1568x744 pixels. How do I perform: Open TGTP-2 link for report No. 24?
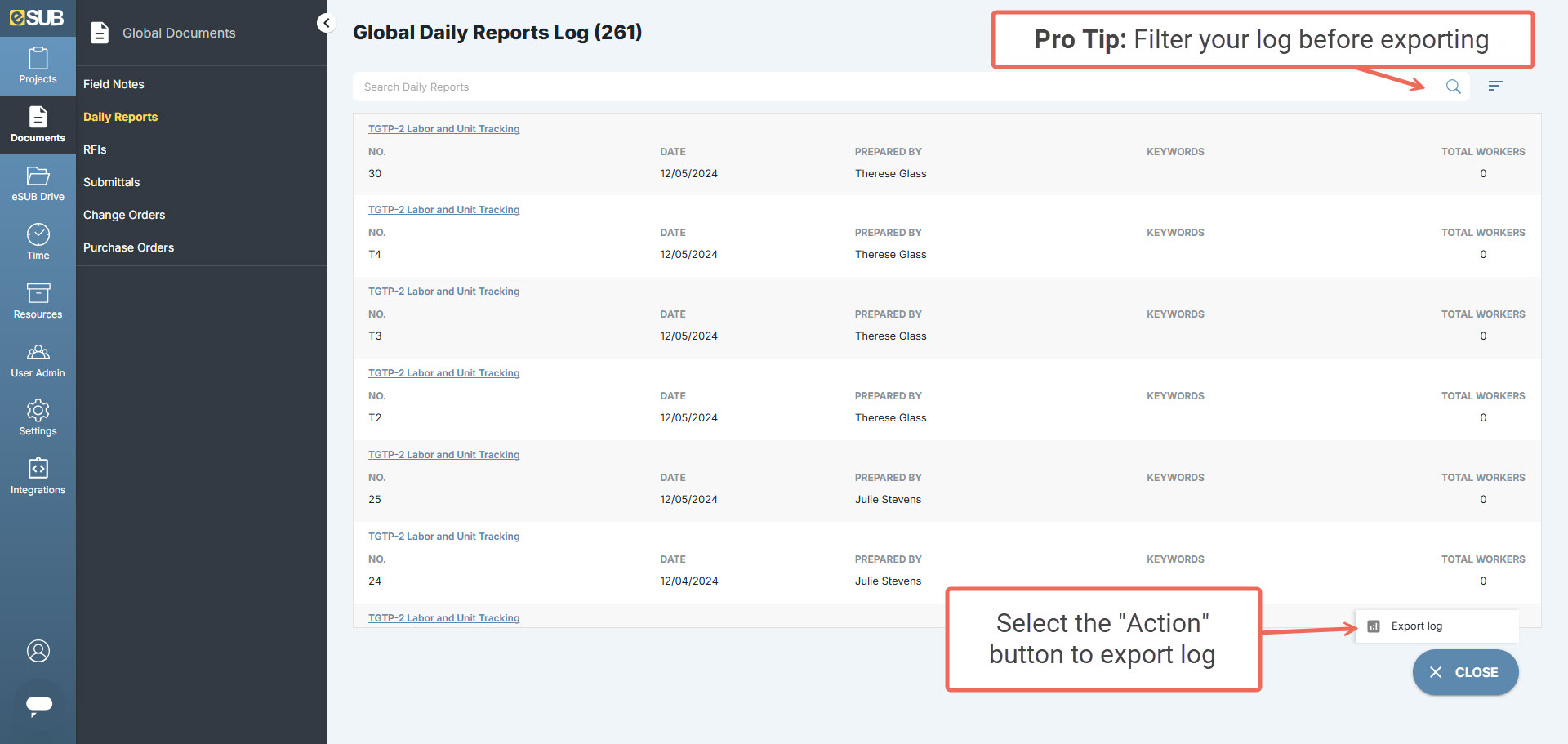point(443,537)
